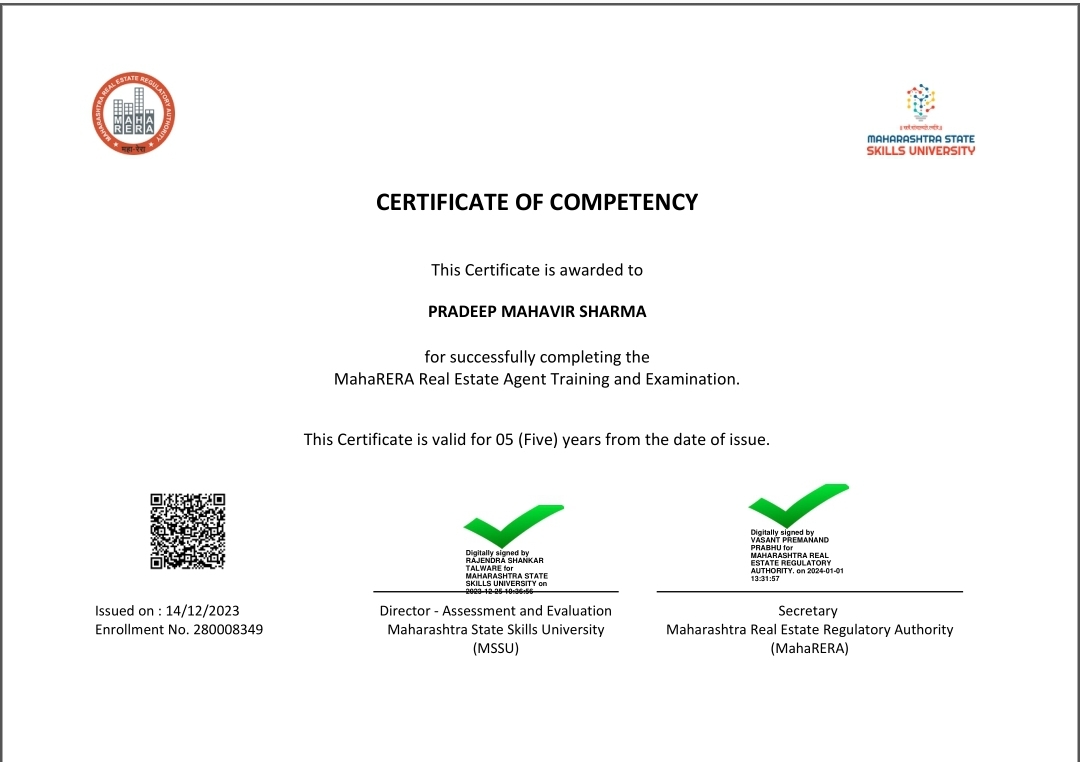Screen dimensions: 1080x762
Task: Click the QR code
Action: click(188, 531)
